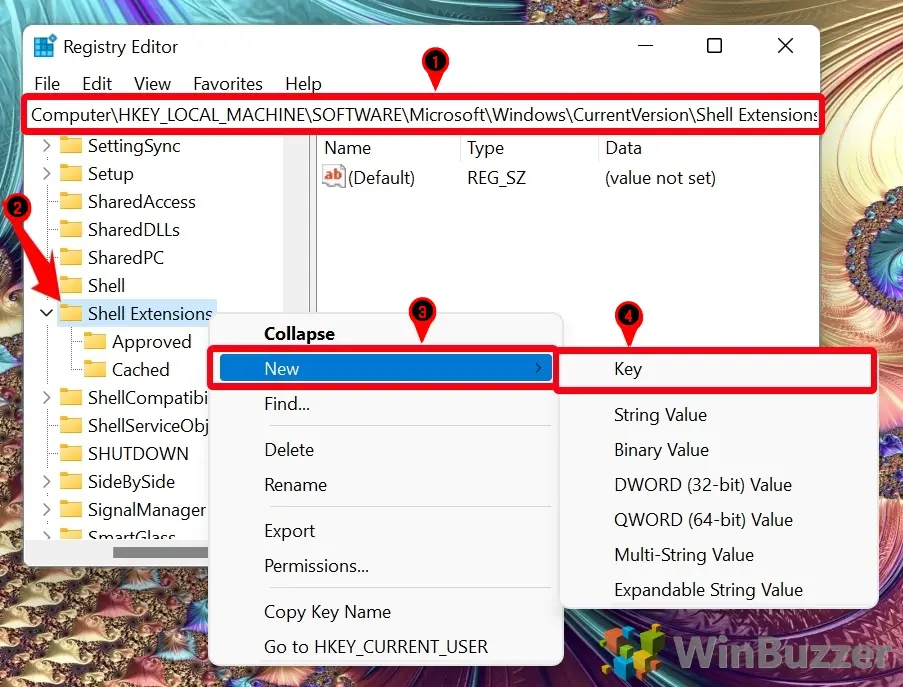The width and height of the screenshot is (903, 687).
Task: Click the SettingSync folder icon
Action: coord(71,145)
